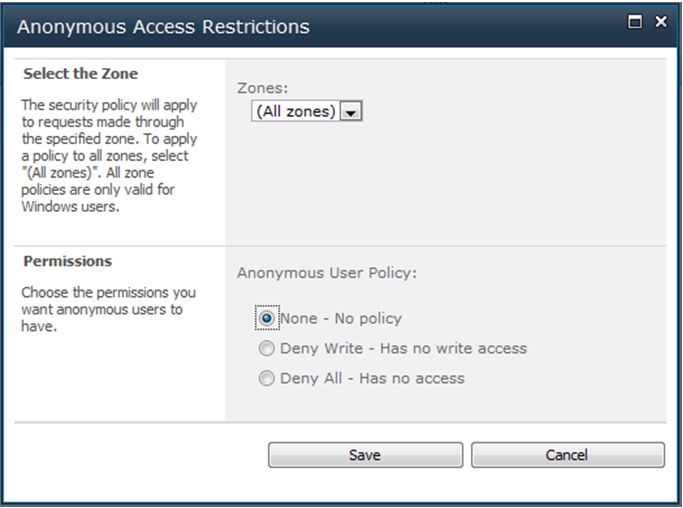The height and width of the screenshot is (508, 683).
Task: Click the 'Permissions' section heading
Action: tap(68, 261)
